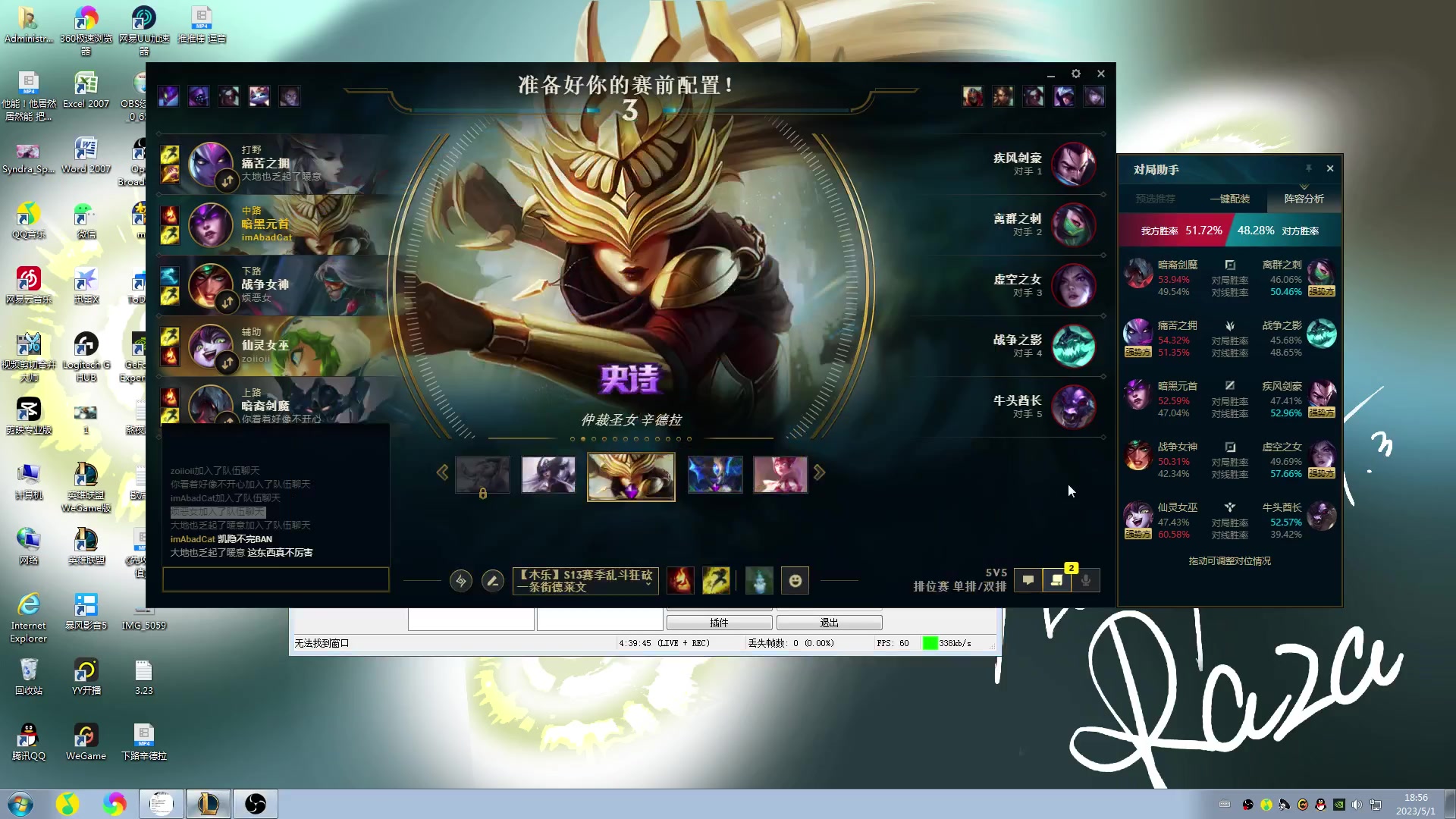Show previous skins with left carousel arrow
The width and height of the screenshot is (1456, 819).
tap(442, 473)
